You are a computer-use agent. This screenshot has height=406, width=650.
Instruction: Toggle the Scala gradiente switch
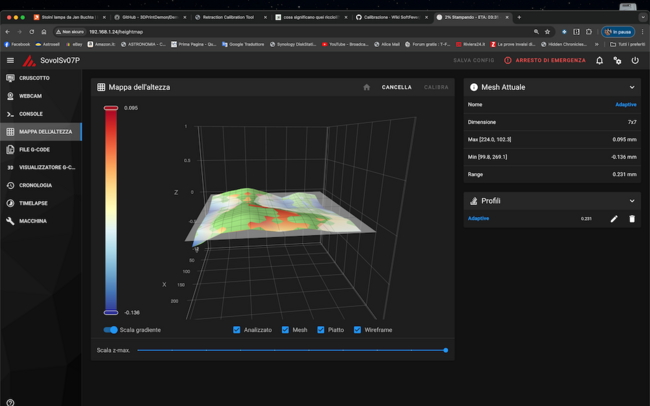tap(110, 329)
